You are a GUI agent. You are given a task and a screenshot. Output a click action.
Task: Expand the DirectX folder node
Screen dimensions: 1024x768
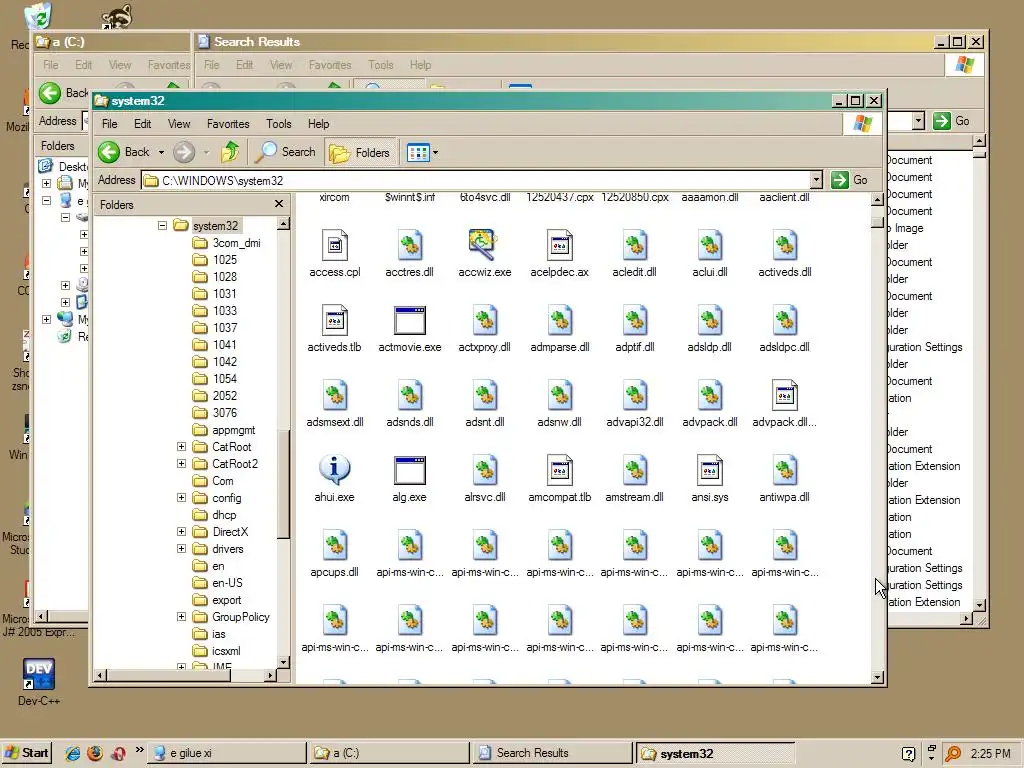pyautogui.click(x=182, y=532)
